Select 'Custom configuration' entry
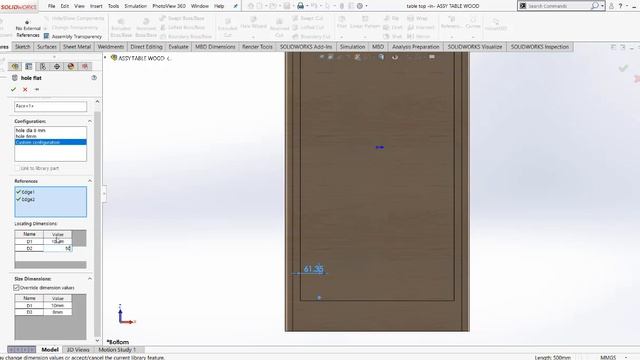640x360 pixels. click(x=50, y=142)
